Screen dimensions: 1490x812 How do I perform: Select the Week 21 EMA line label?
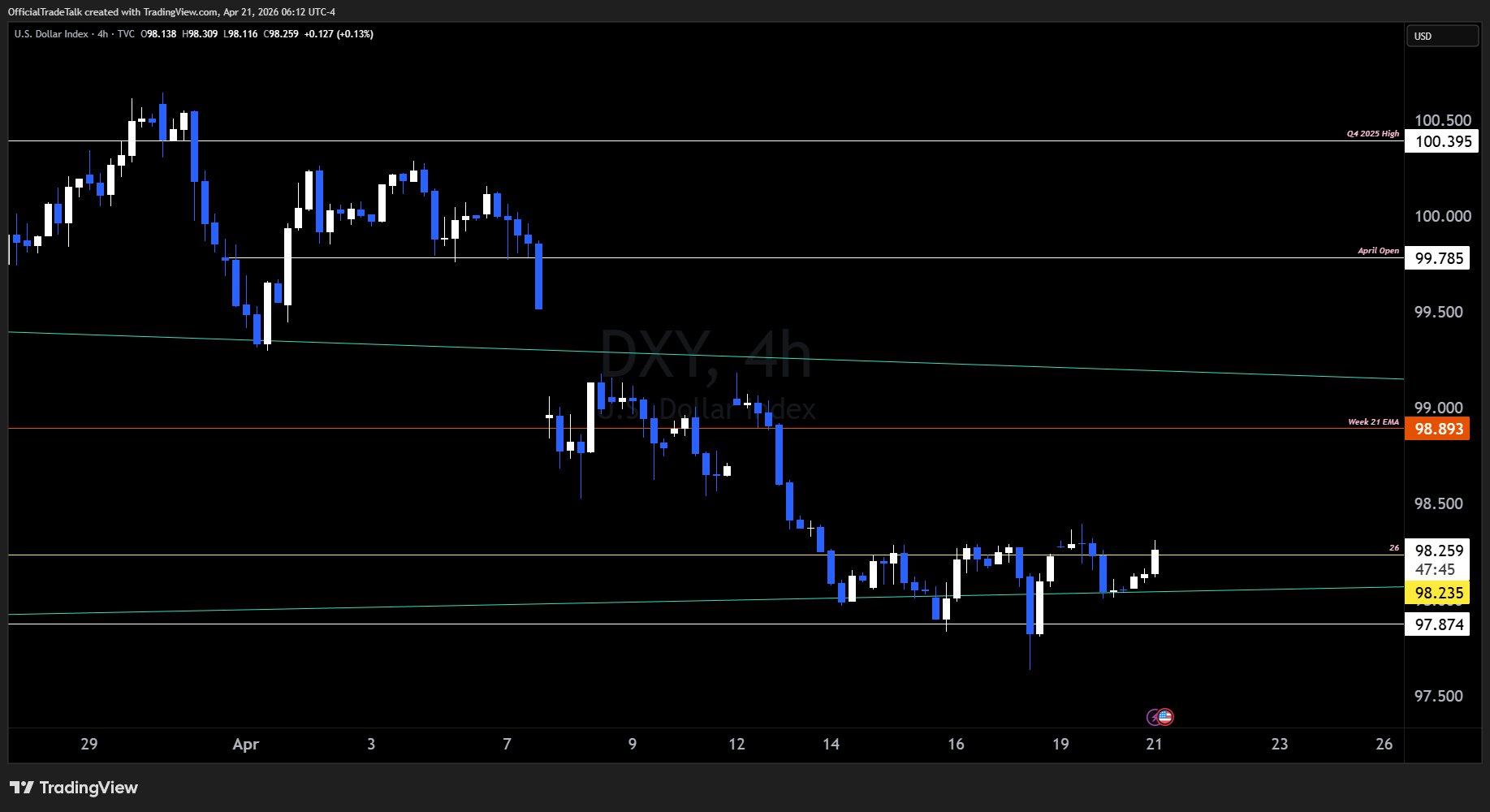point(1374,422)
